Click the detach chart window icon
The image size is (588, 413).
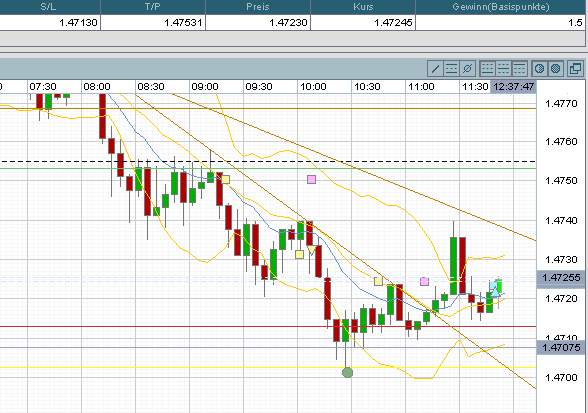click(x=575, y=69)
